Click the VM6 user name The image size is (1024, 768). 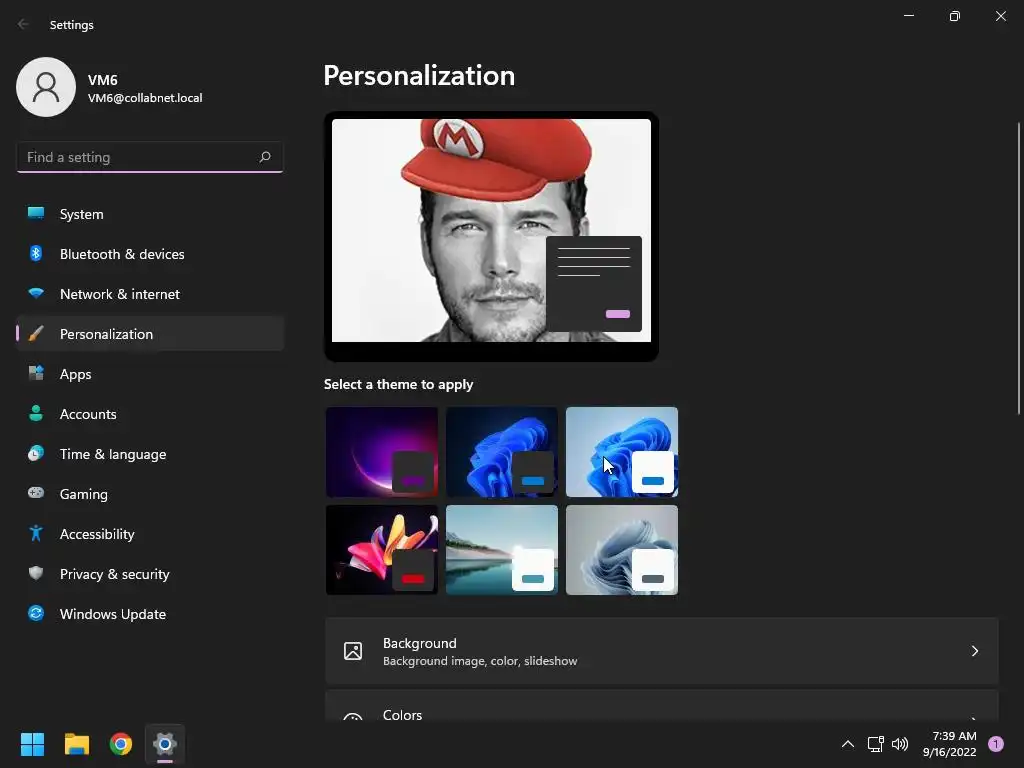coord(103,80)
